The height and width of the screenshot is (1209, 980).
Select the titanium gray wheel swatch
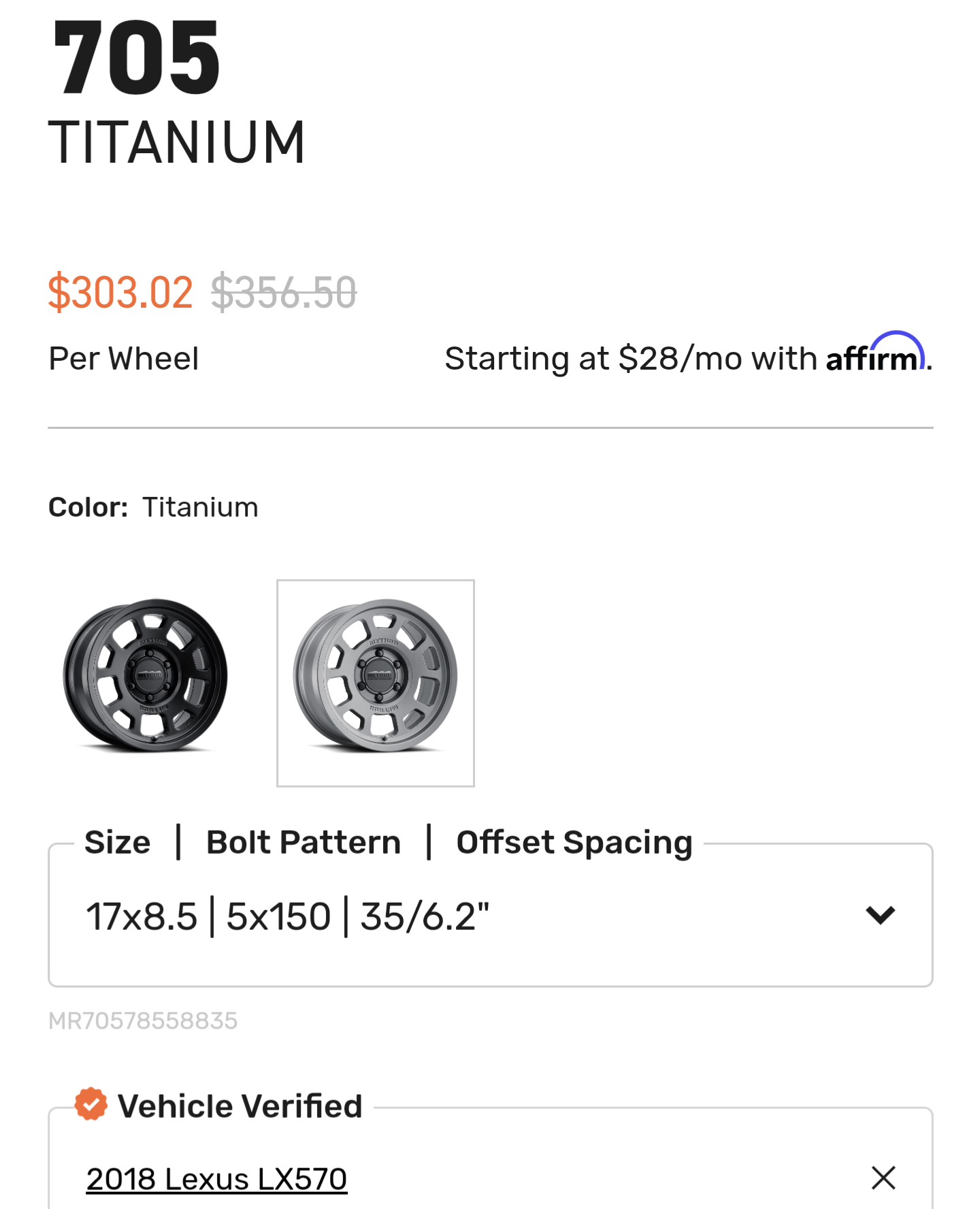376,683
